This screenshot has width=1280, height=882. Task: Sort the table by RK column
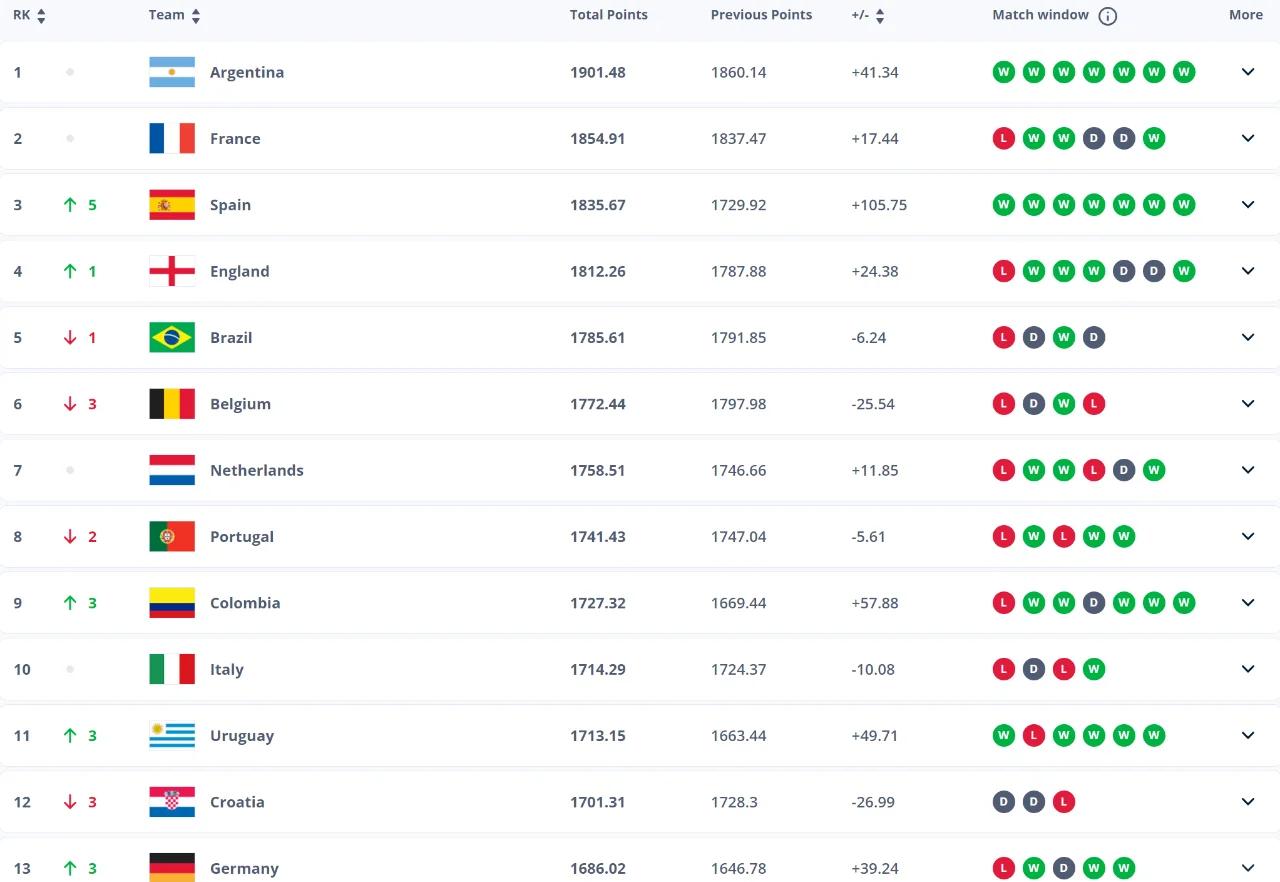tap(30, 15)
